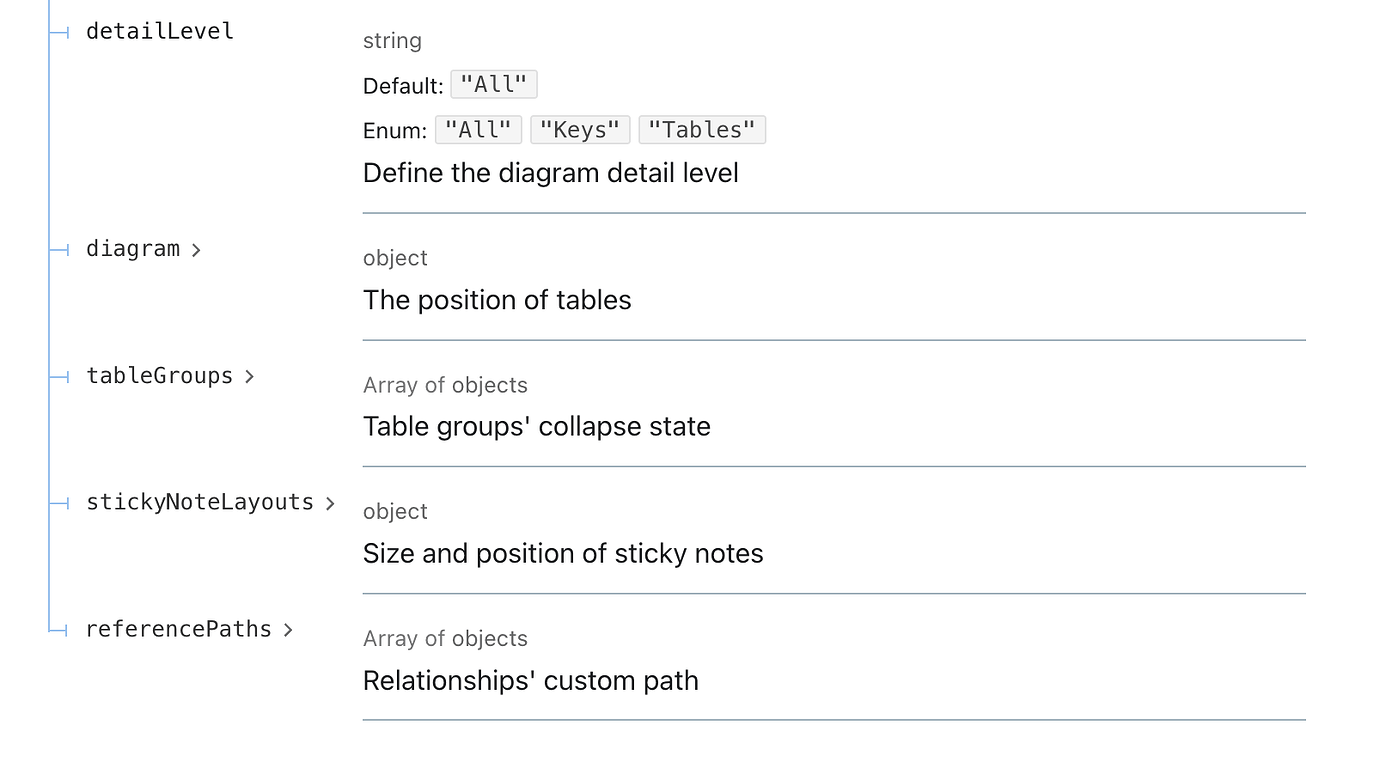
Task: Click the description "Size and position of sticky notes"
Action: (x=563, y=553)
